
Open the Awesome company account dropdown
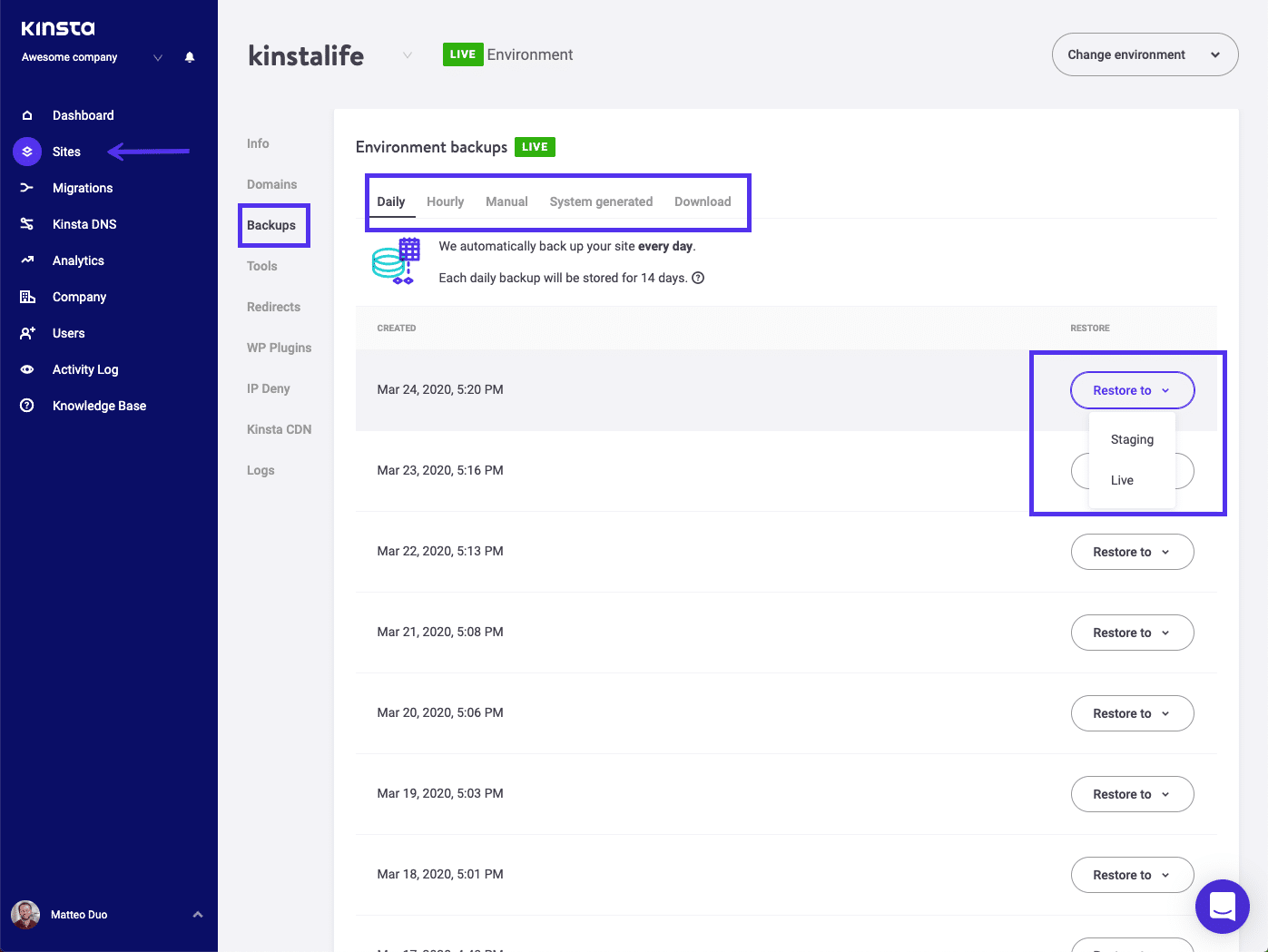157,57
